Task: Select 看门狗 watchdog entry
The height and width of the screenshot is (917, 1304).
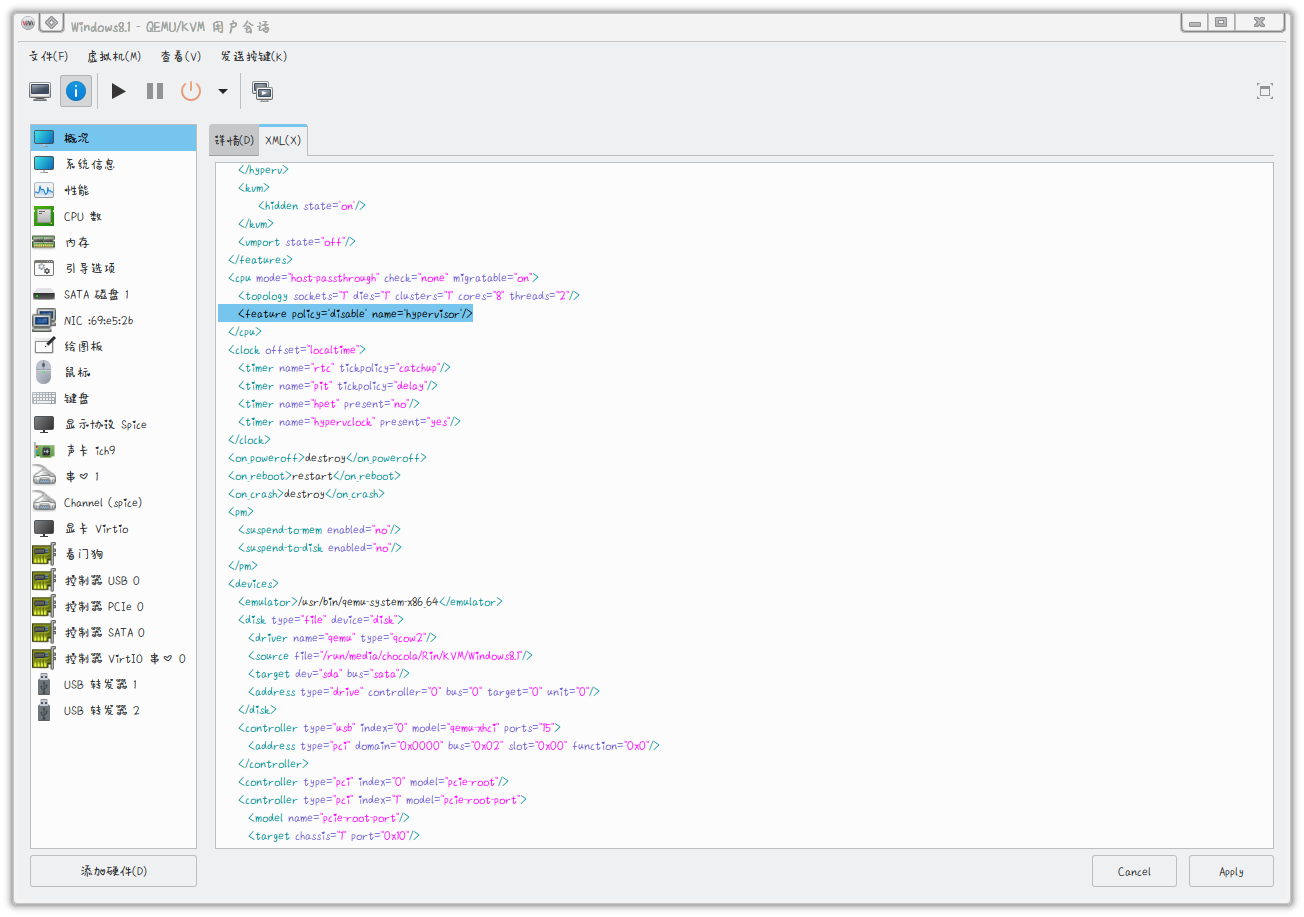Action: click(114, 554)
